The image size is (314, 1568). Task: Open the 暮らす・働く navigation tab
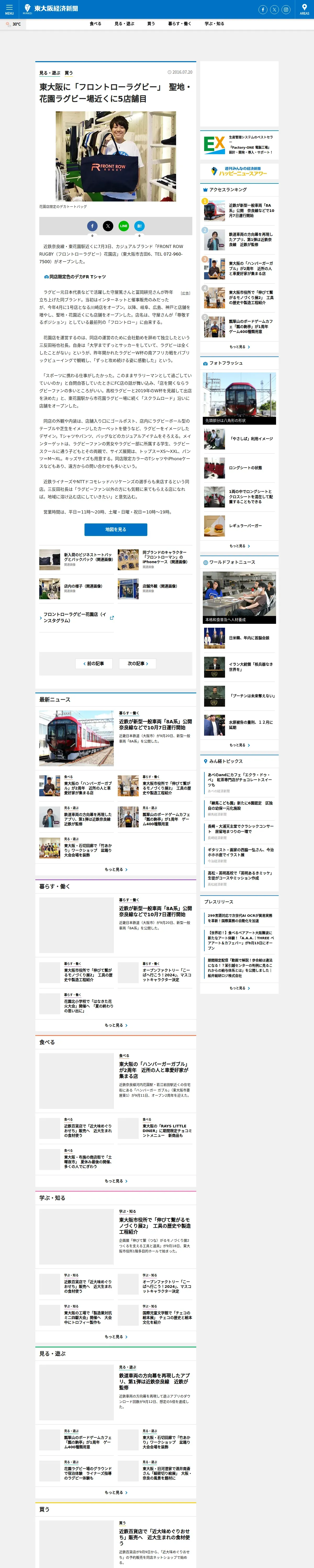(x=180, y=24)
